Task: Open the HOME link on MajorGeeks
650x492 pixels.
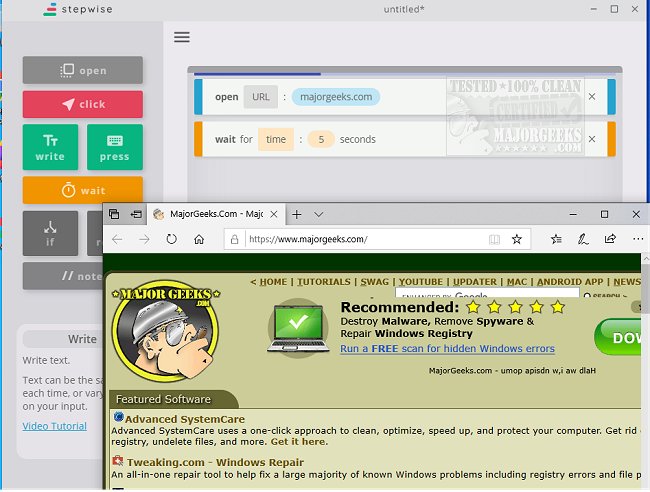Action: (273, 282)
